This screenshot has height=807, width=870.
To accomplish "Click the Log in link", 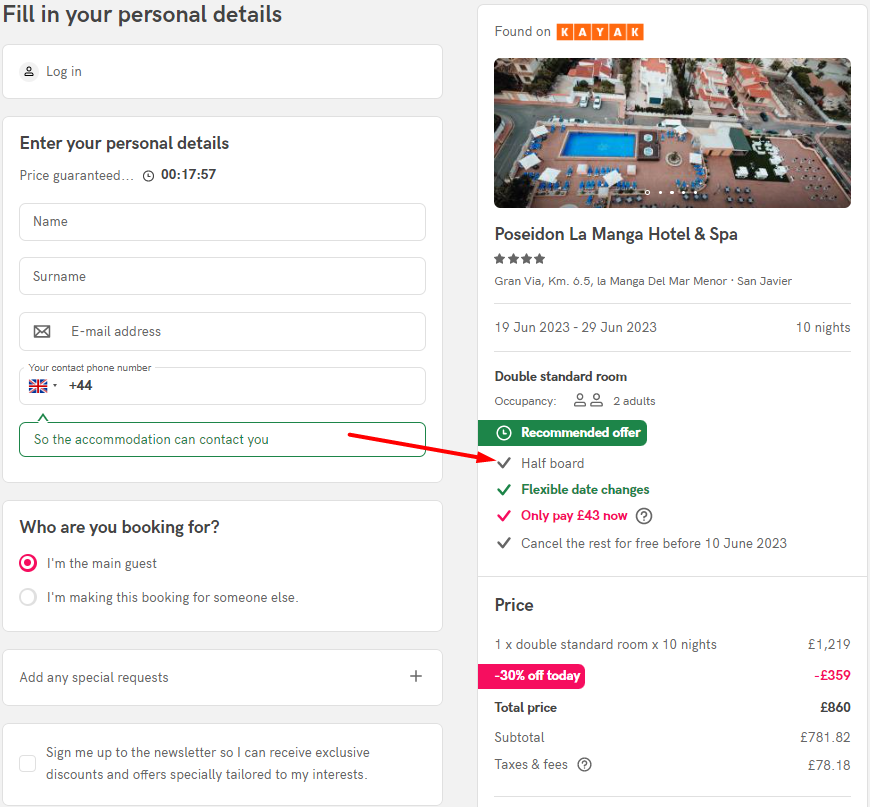I will coord(64,72).
